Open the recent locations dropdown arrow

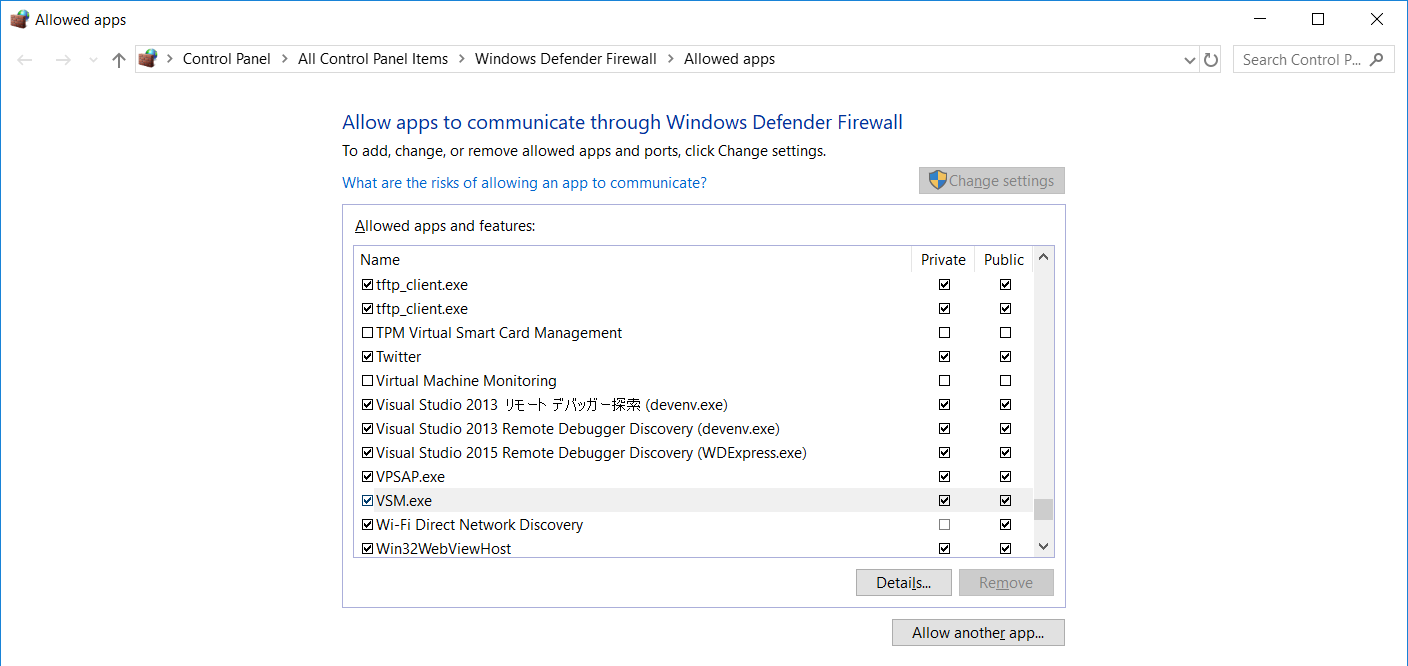click(94, 60)
